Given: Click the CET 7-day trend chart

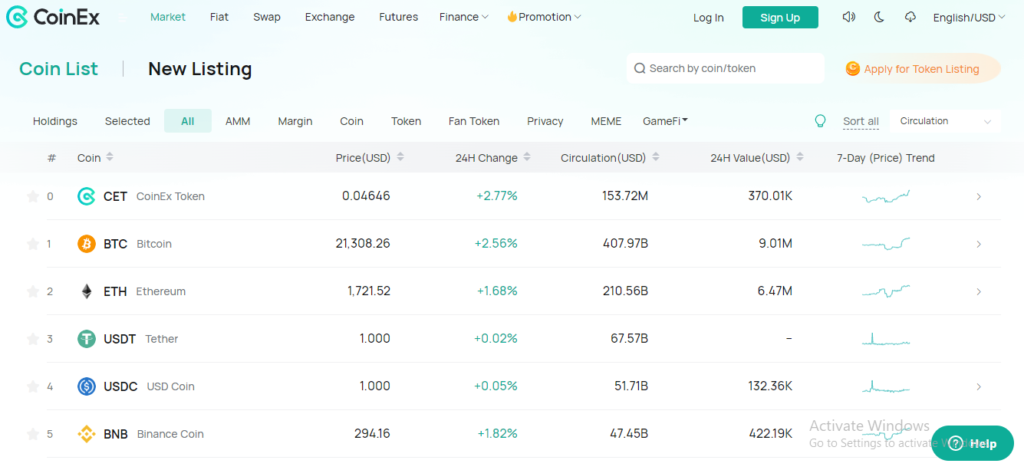Looking at the screenshot, I should coord(886,196).
